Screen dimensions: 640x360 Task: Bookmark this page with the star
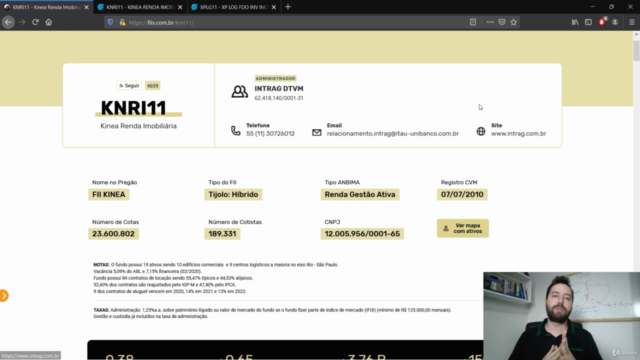(x=514, y=22)
